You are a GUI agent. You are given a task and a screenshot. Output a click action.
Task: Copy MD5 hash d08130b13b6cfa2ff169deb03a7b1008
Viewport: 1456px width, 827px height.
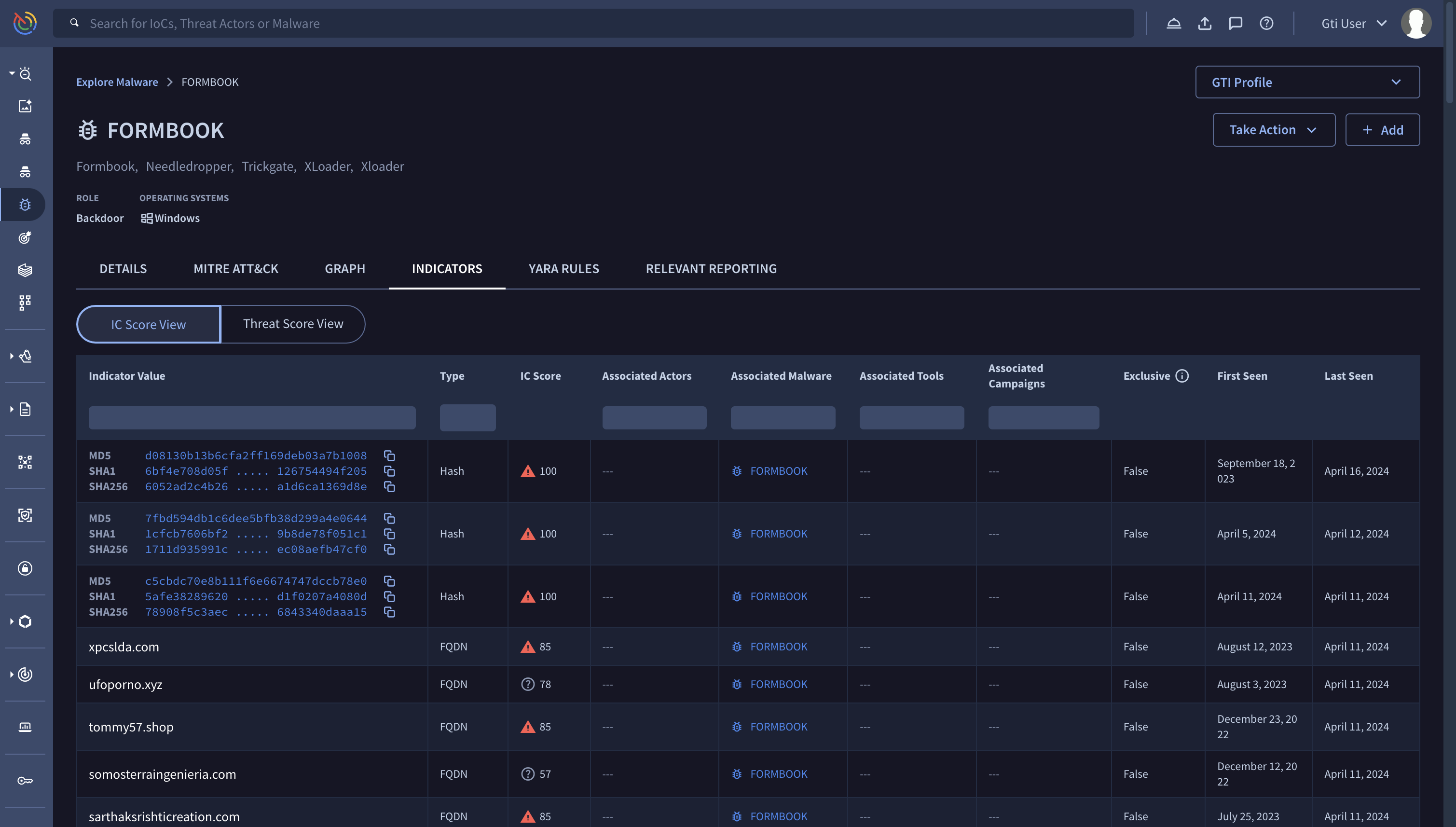(389, 455)
